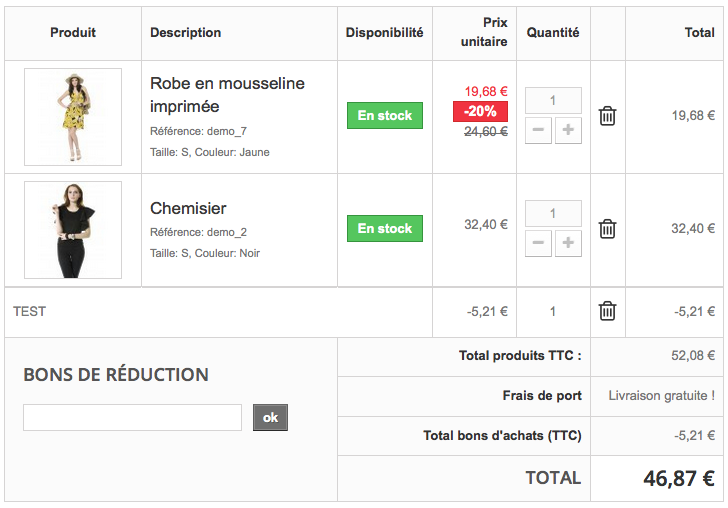Increase quantity of Robe en mousseline

(x=568, y=130)
